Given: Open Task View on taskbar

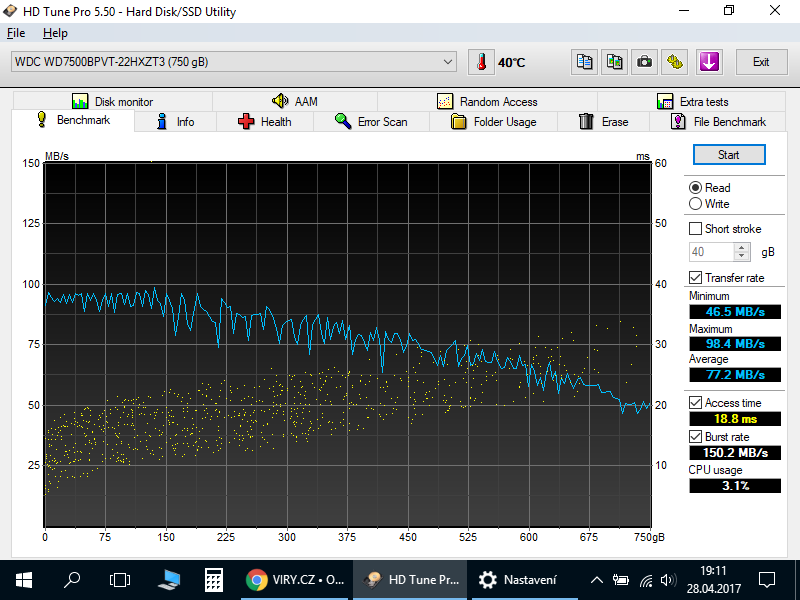Looking at the screenshot, I should (120, 580).
